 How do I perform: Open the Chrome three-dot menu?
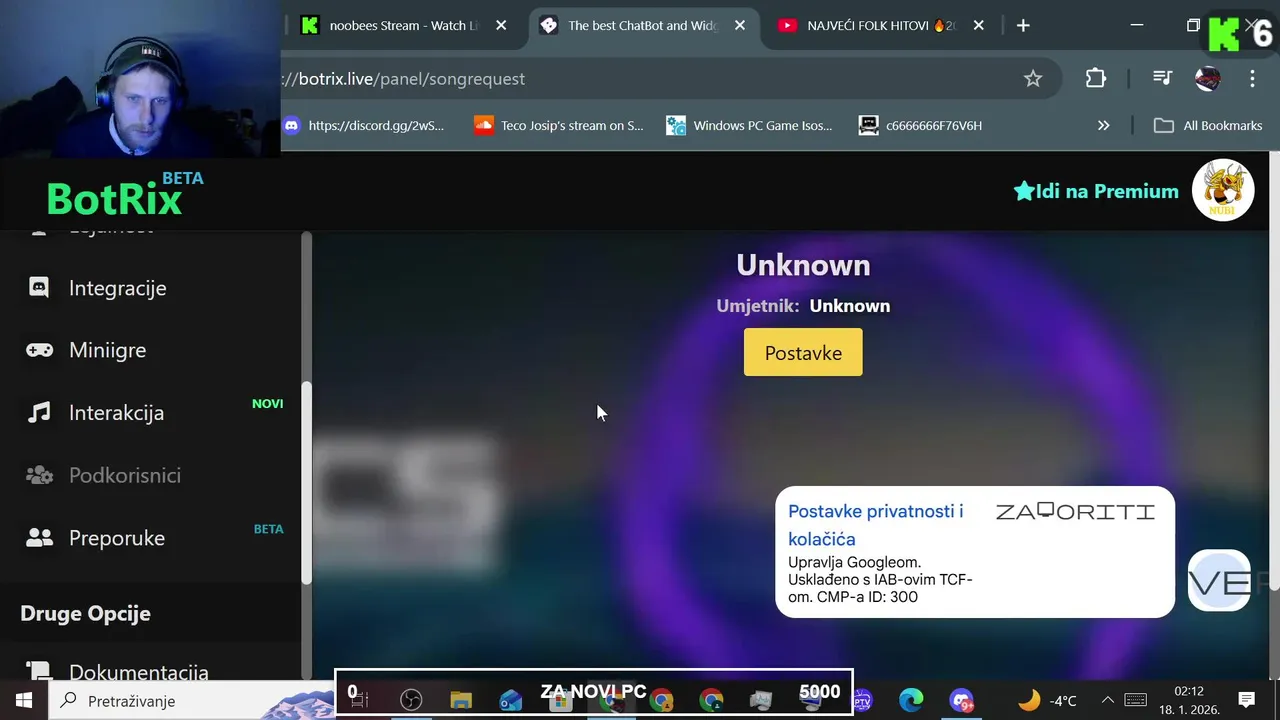point(1252,78)
